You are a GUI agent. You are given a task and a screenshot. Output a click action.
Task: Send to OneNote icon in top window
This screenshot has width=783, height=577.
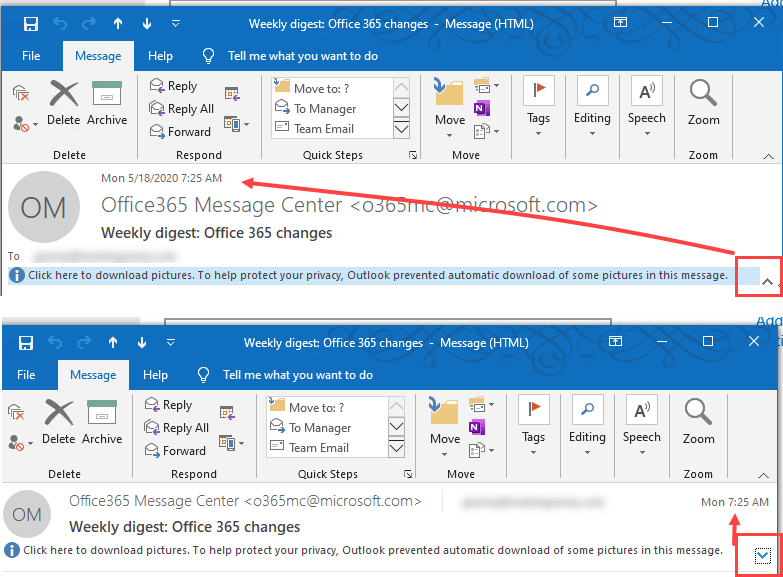point(481,108)
